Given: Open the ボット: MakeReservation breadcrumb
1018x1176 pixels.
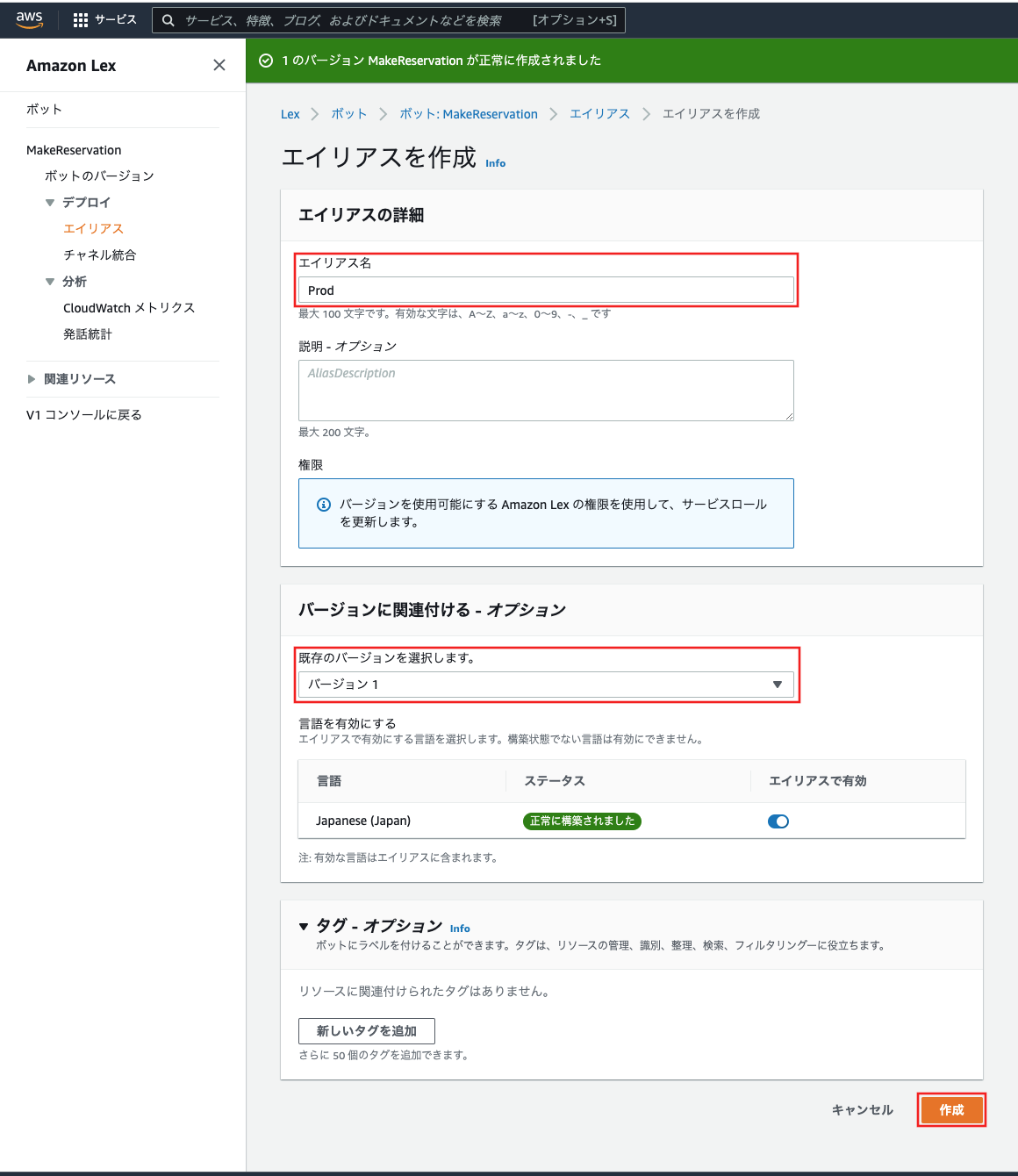Looking at the screenshot, I should pyautogui.click(x=469, y=114).
